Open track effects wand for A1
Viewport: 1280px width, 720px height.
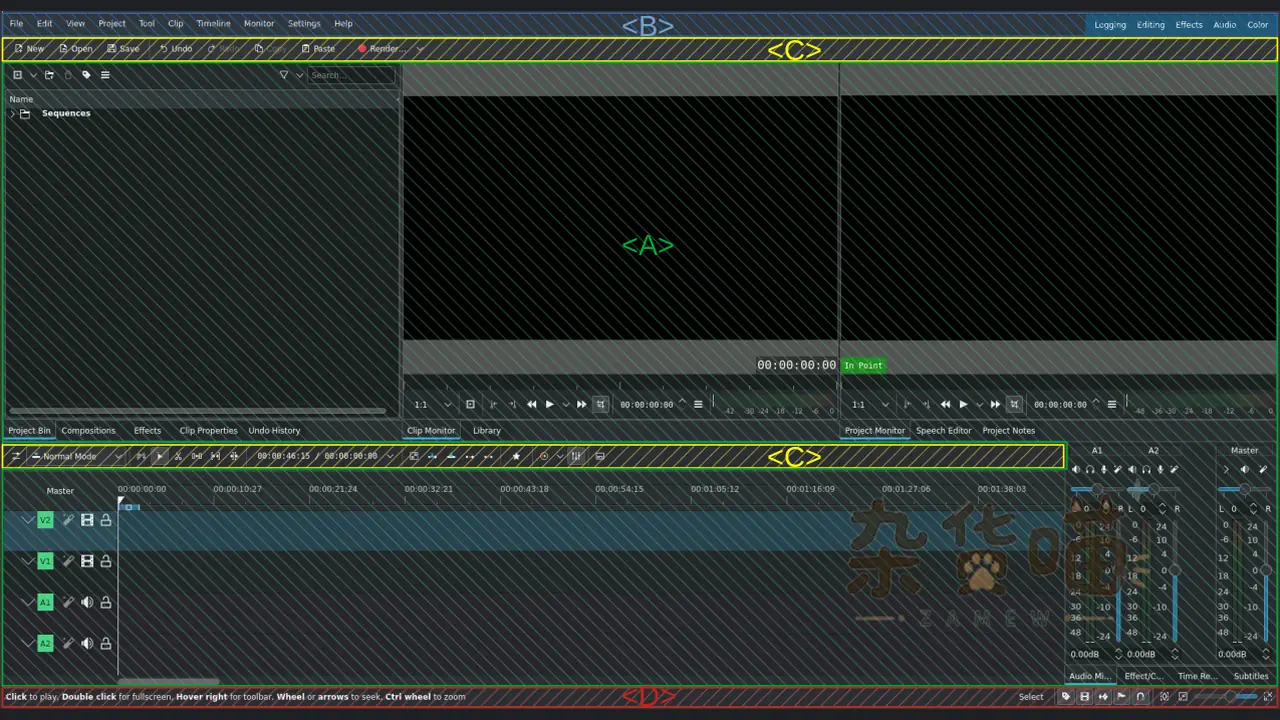68,602
